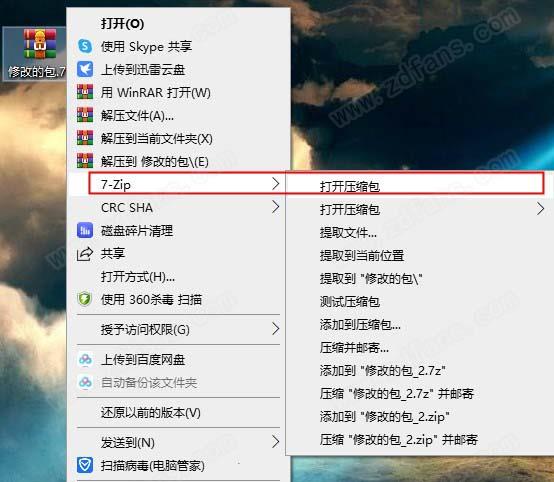This screenshot has height=482, width=554.
Task: Click the 电脑管家 blue shield icon
Action: coord(85,465)
